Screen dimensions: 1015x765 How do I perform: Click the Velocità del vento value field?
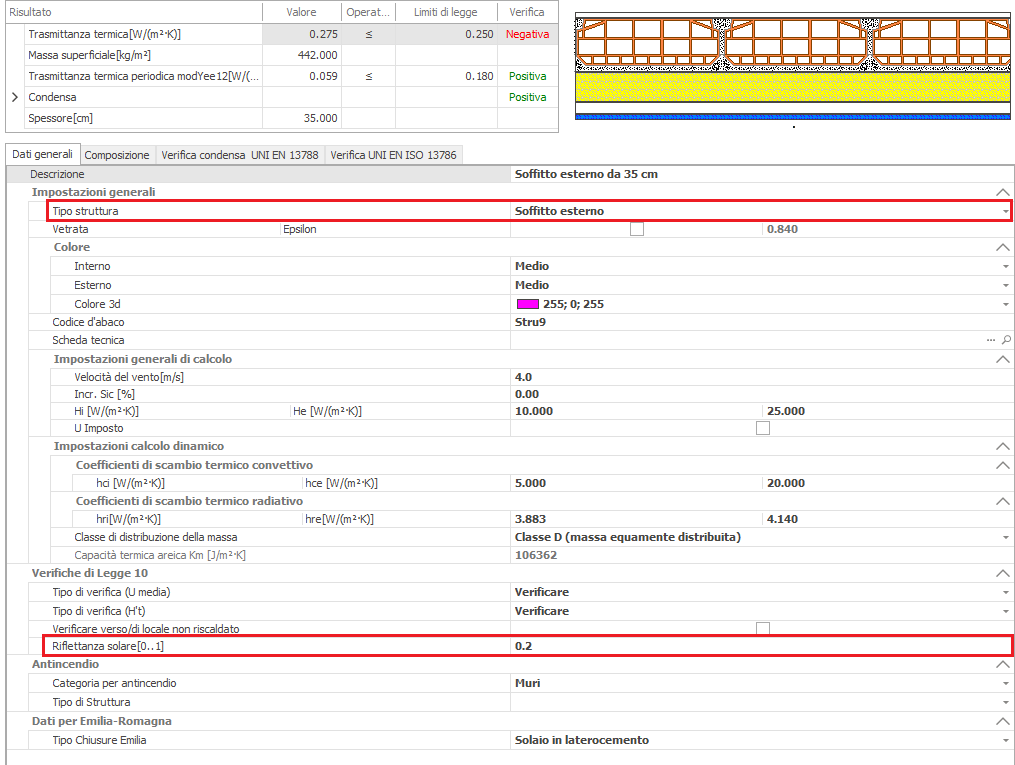point(760,377)
